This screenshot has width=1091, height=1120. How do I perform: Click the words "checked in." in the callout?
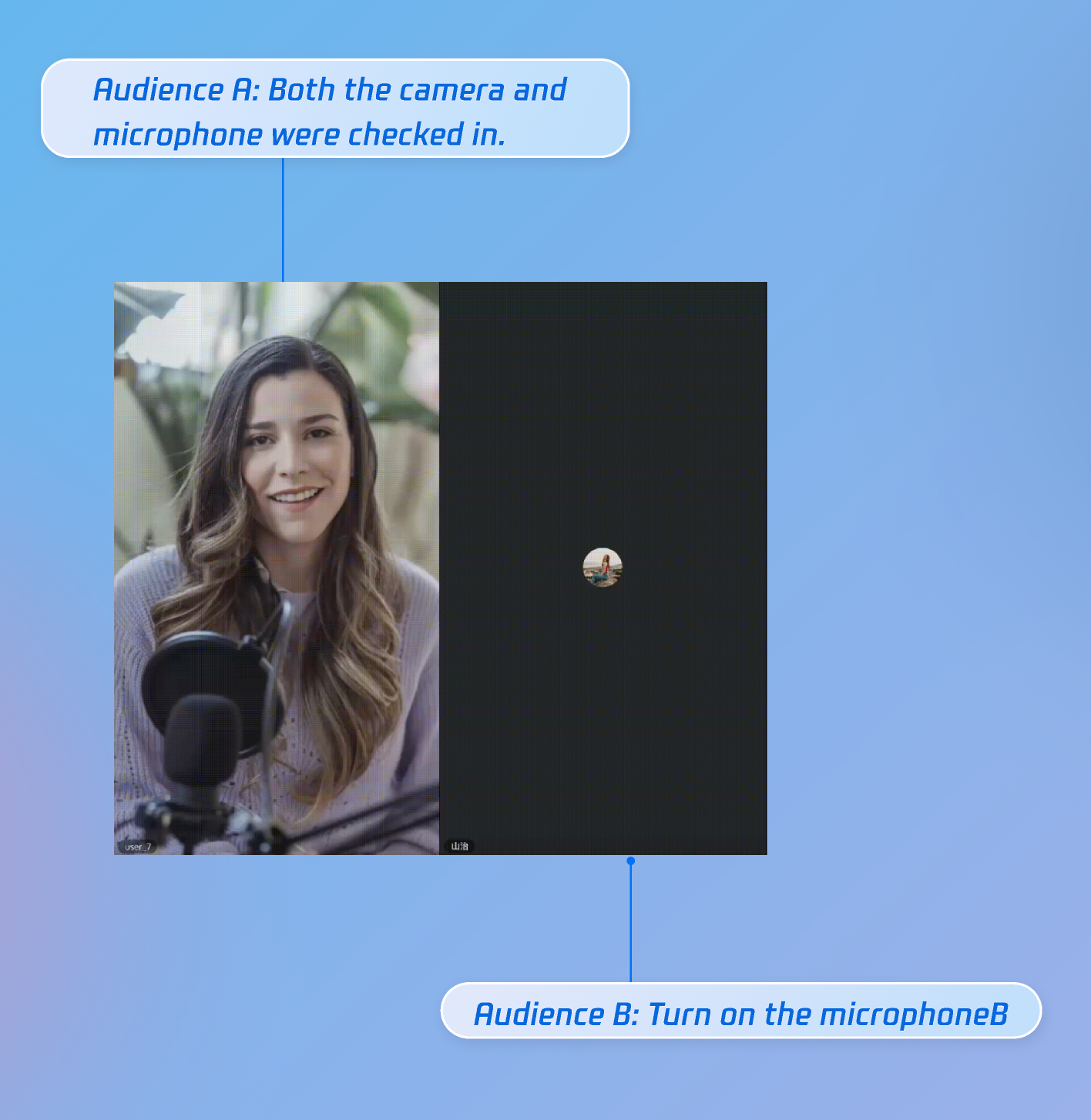coord(426,135)
